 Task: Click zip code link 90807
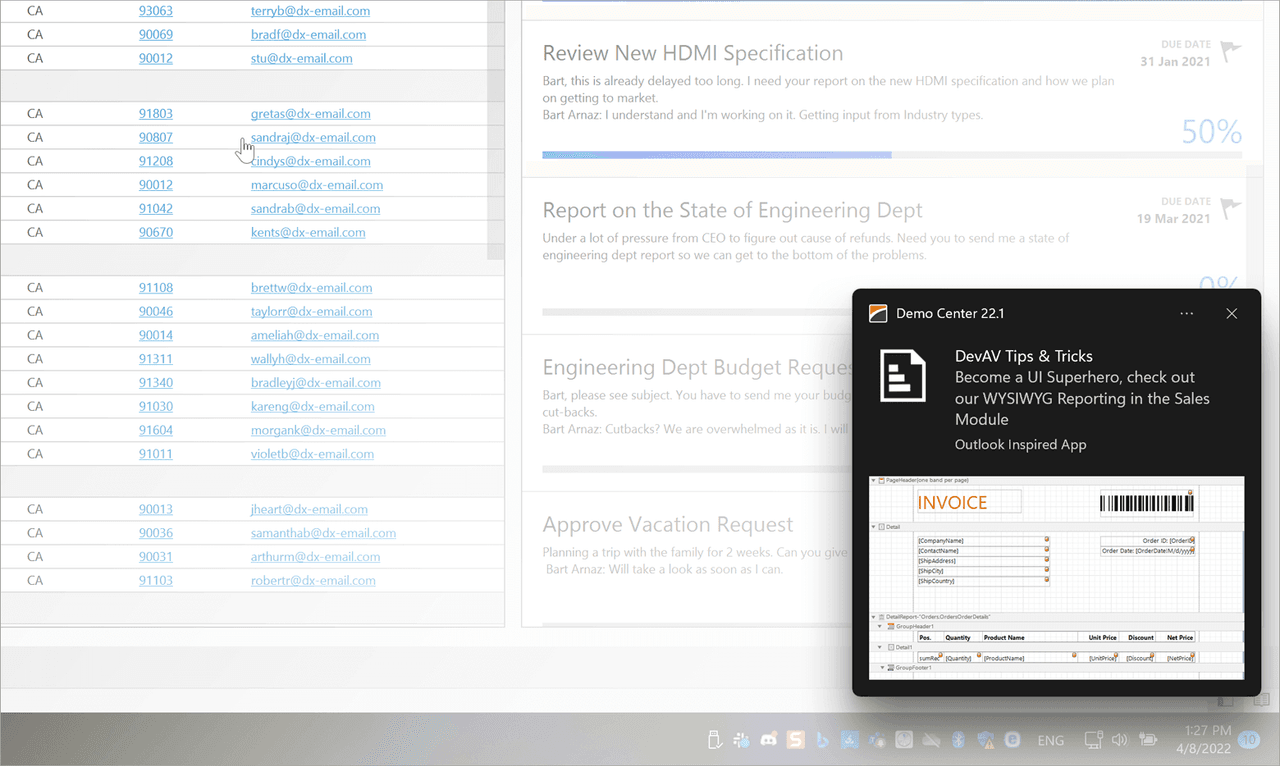[x=156, y=137]
